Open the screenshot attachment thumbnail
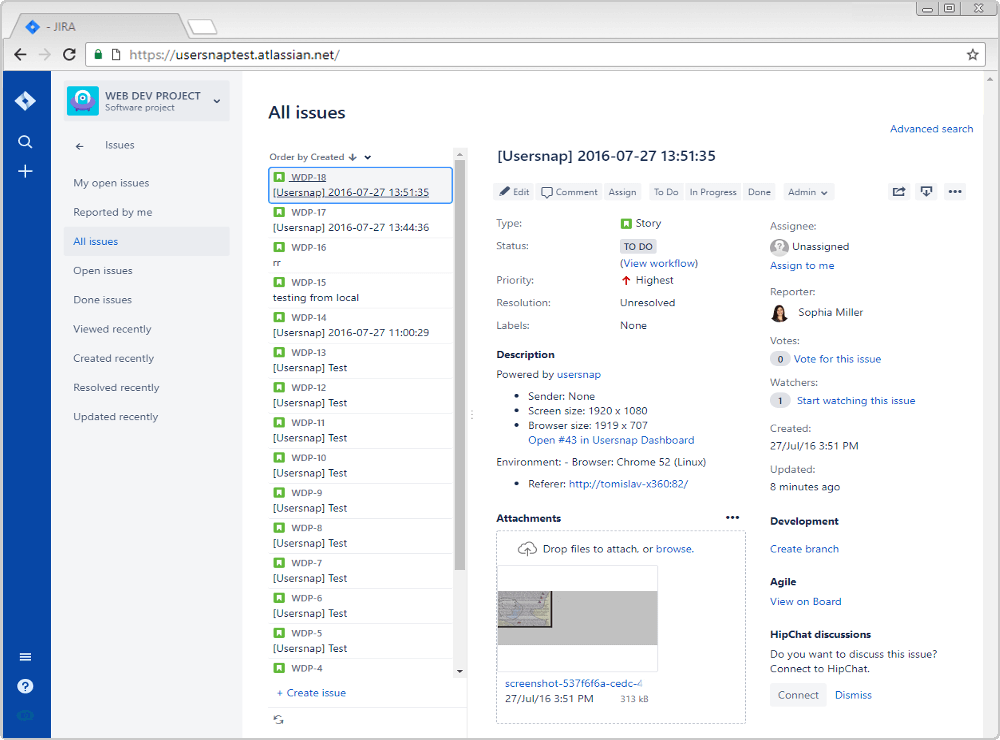1000x740 pixels. click(x=577, y=618)
